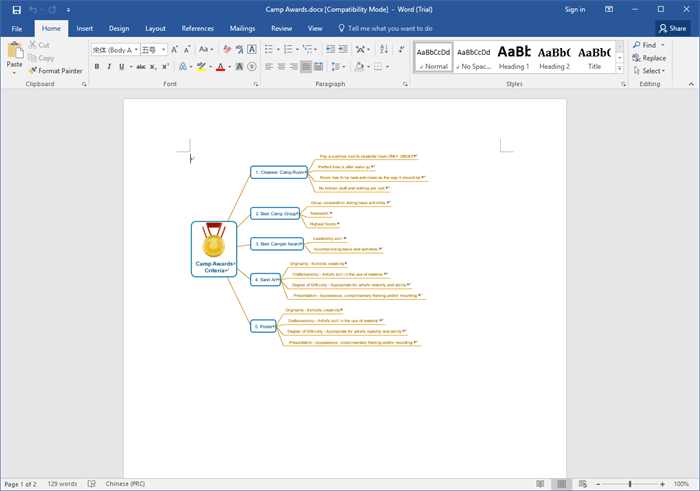Apply Title style

pos(595,57)
